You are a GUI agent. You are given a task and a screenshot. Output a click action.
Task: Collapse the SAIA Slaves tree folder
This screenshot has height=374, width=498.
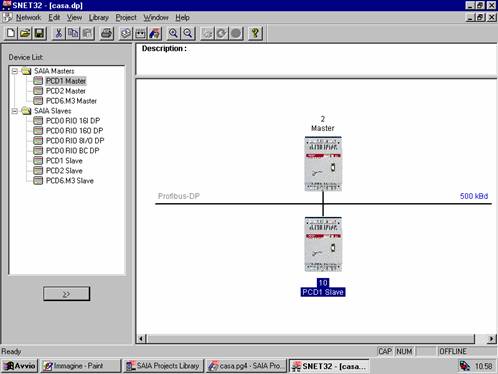point(15,111)
